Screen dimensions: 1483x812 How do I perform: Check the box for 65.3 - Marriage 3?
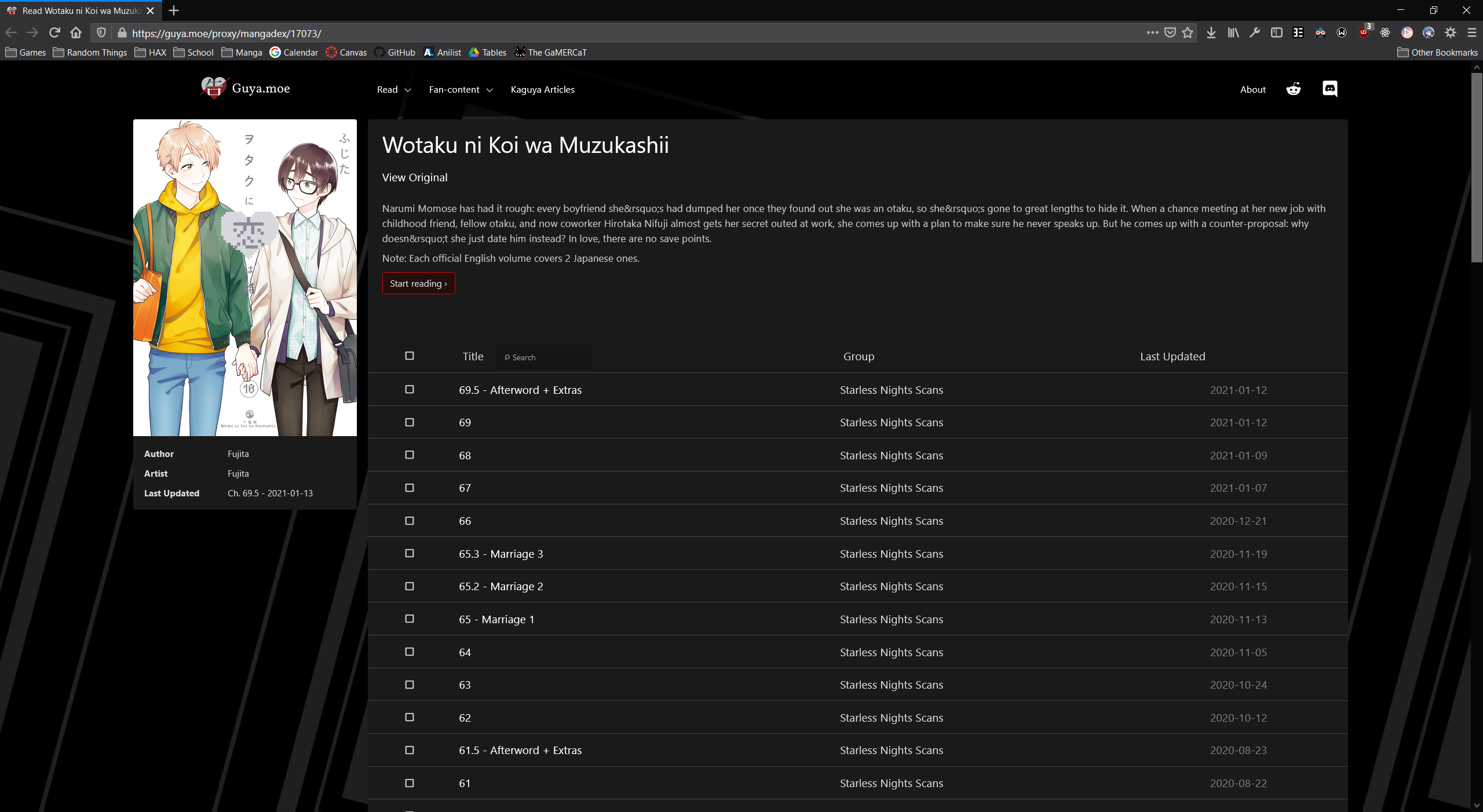(x=410, y=554)
